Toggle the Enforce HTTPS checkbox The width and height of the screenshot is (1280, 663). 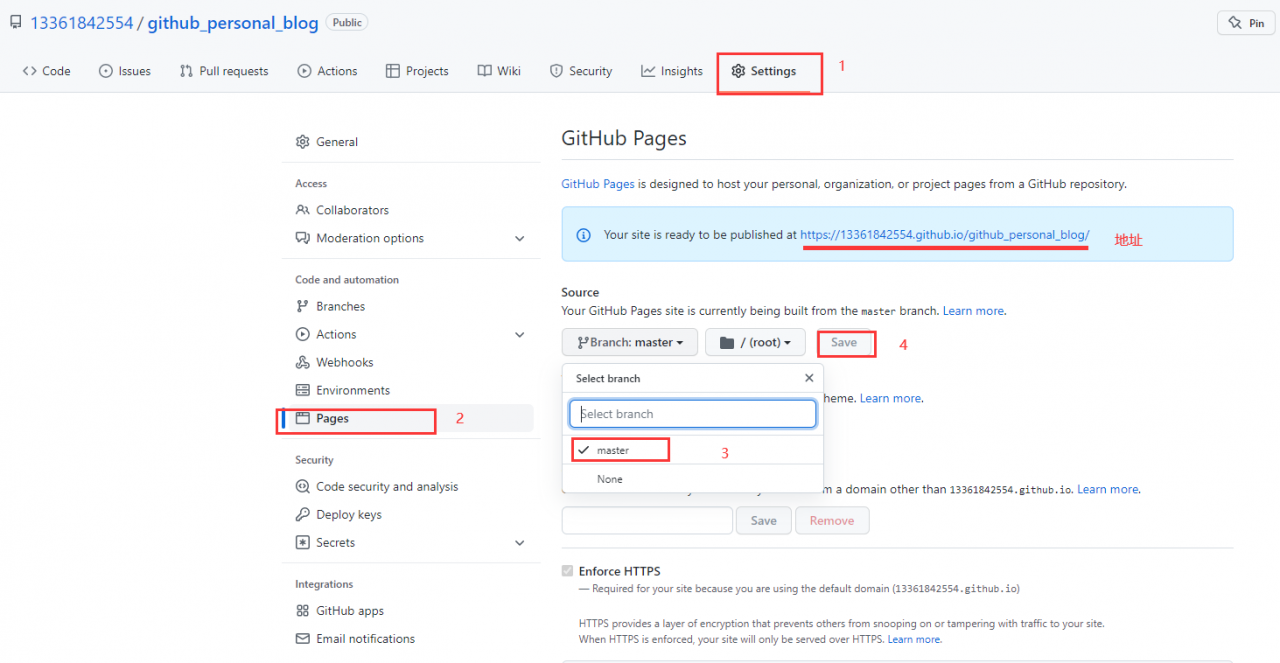568,572
